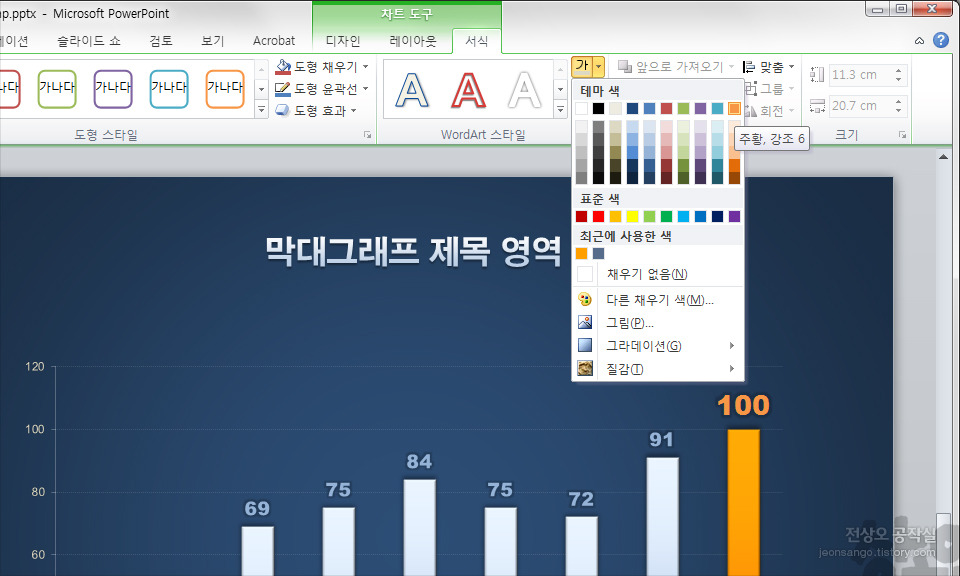Pick standard yellow color swatch
The image size is (960, 576).
(632, 216)
